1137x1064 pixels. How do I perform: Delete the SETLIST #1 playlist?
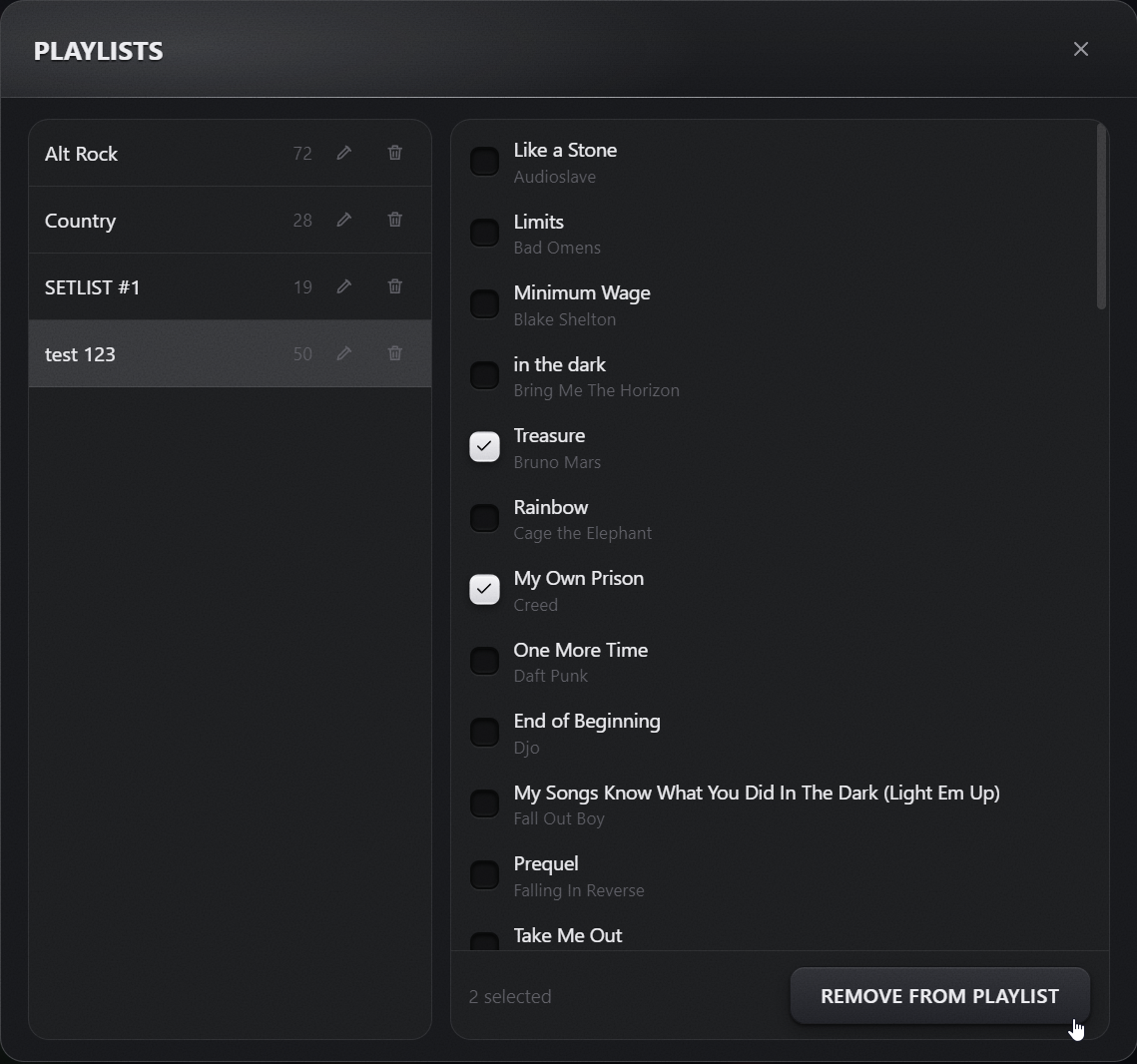point(395,286)
